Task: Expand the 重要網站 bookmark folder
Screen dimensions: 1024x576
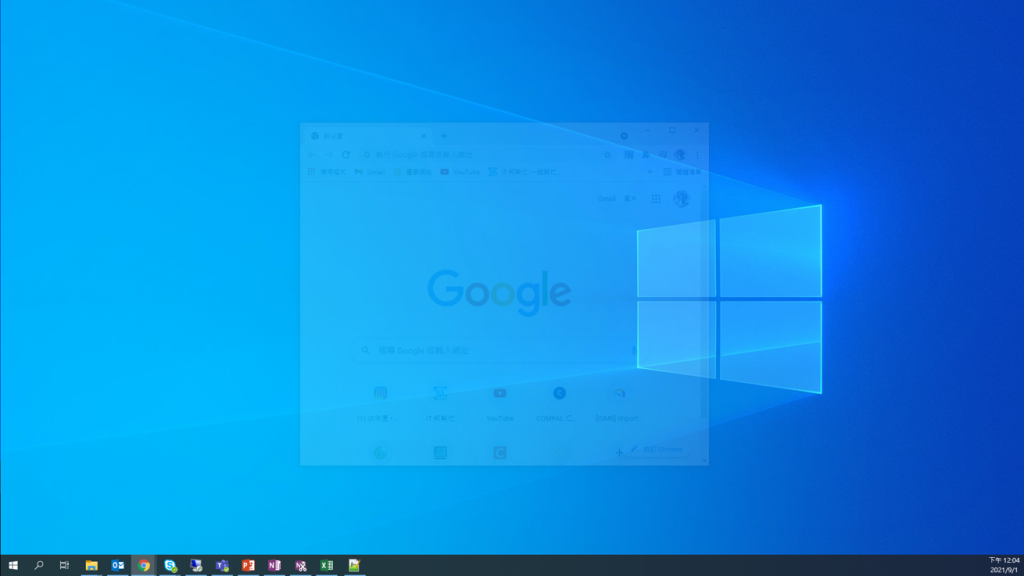Action: point(413,172)
